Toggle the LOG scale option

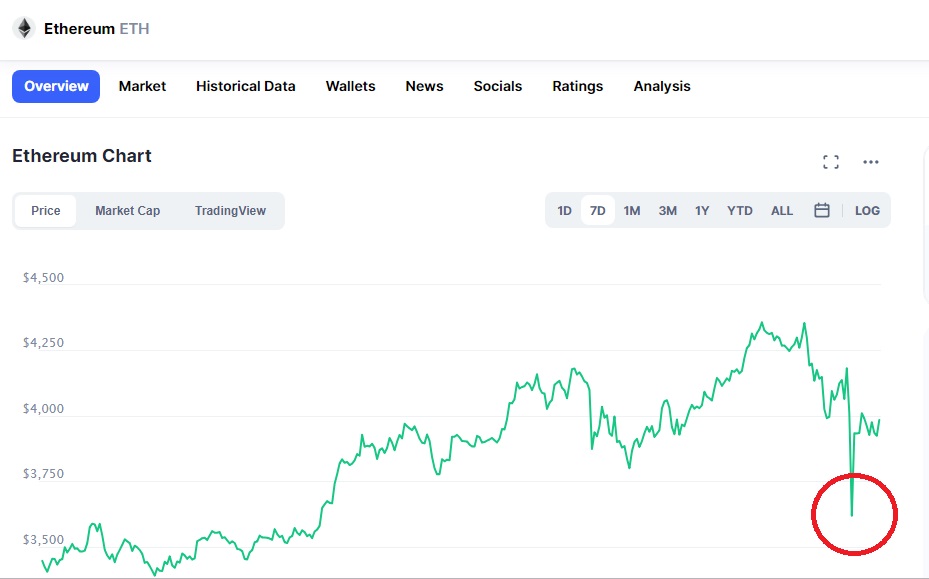click(x=867, y=210)
